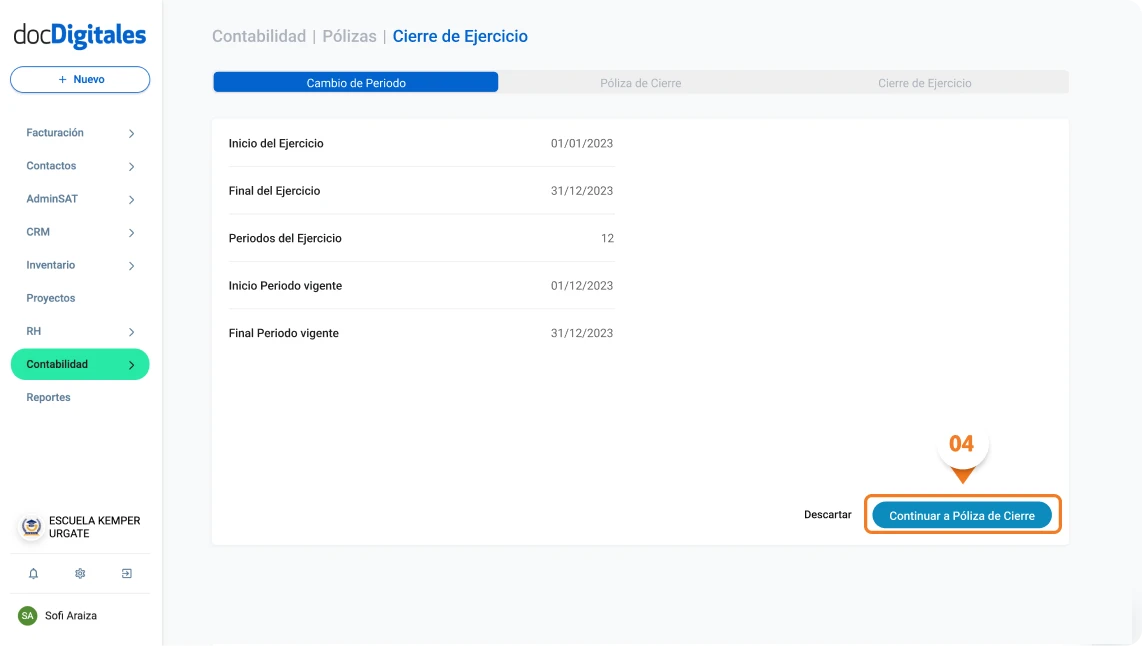Switch to the Cierre de Ejercicio tab
Viewport: 1142px width, 646px height.
click(x=924, y=83)
